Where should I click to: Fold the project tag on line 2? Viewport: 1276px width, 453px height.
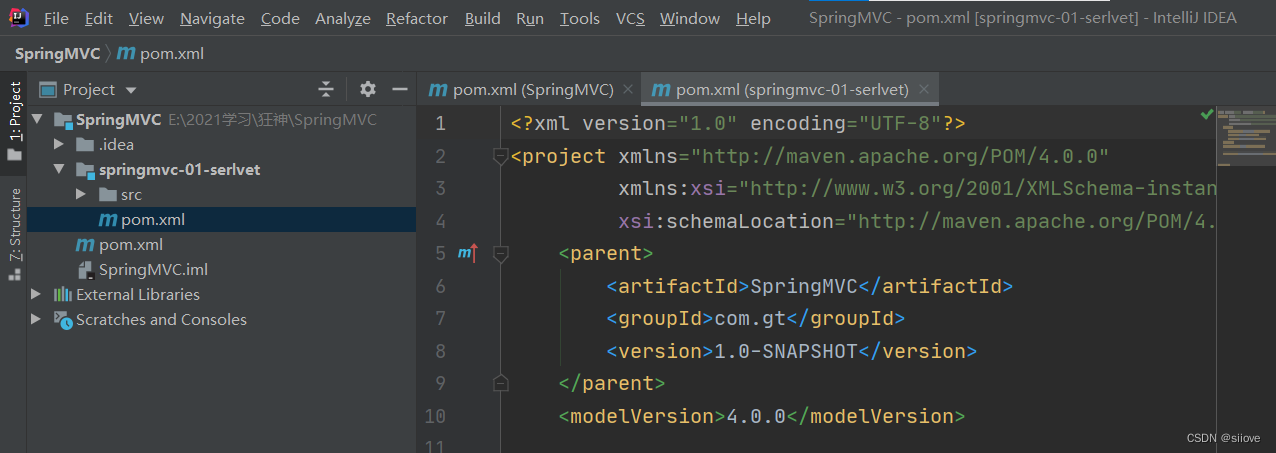pos(501,157)
